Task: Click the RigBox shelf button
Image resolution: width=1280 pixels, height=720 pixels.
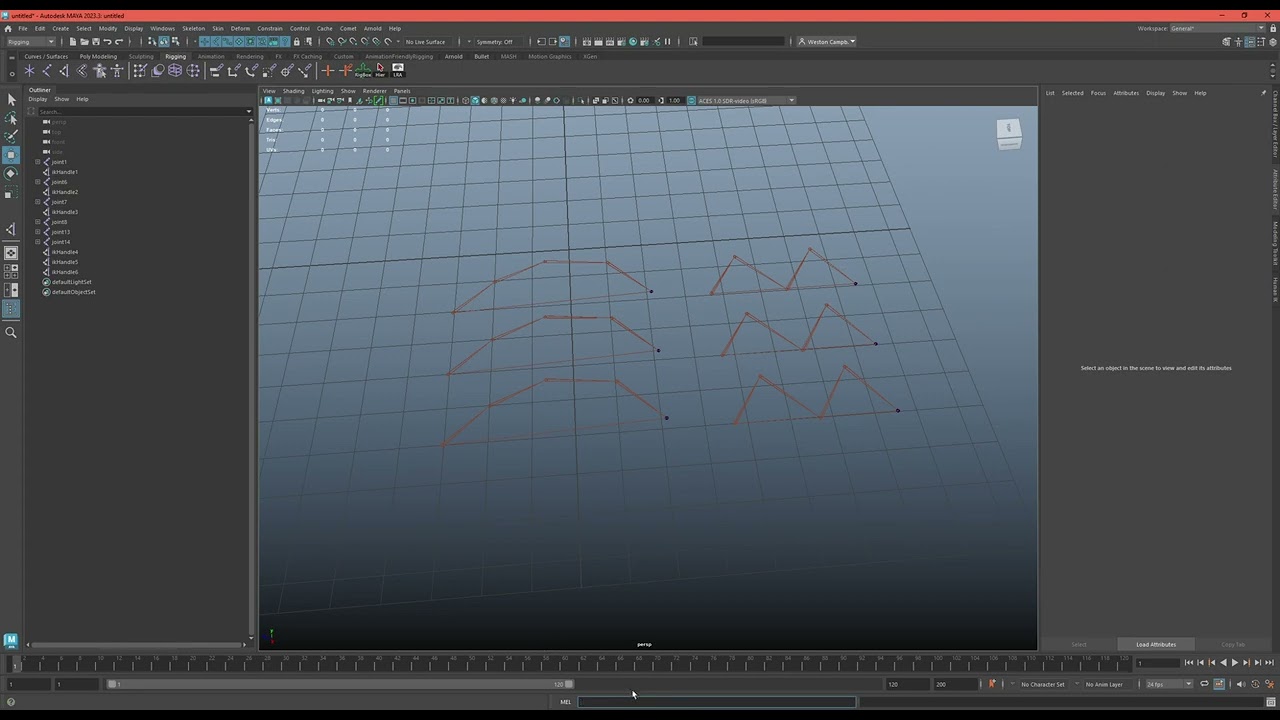Action: click(x=363, y=71)
